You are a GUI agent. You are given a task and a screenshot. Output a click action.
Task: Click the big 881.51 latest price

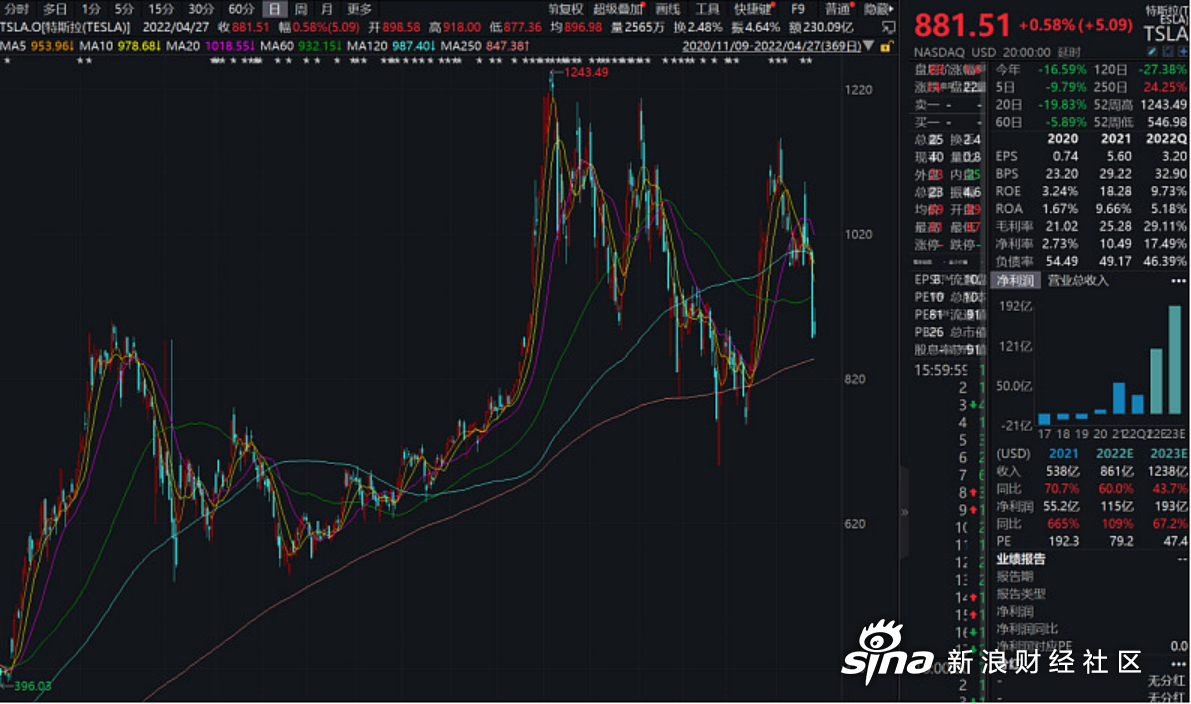[962, 26]
